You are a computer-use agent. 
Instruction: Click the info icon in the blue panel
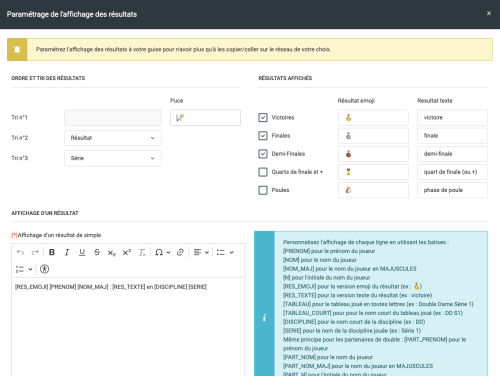pyautogui.click(x=264, y=318)
